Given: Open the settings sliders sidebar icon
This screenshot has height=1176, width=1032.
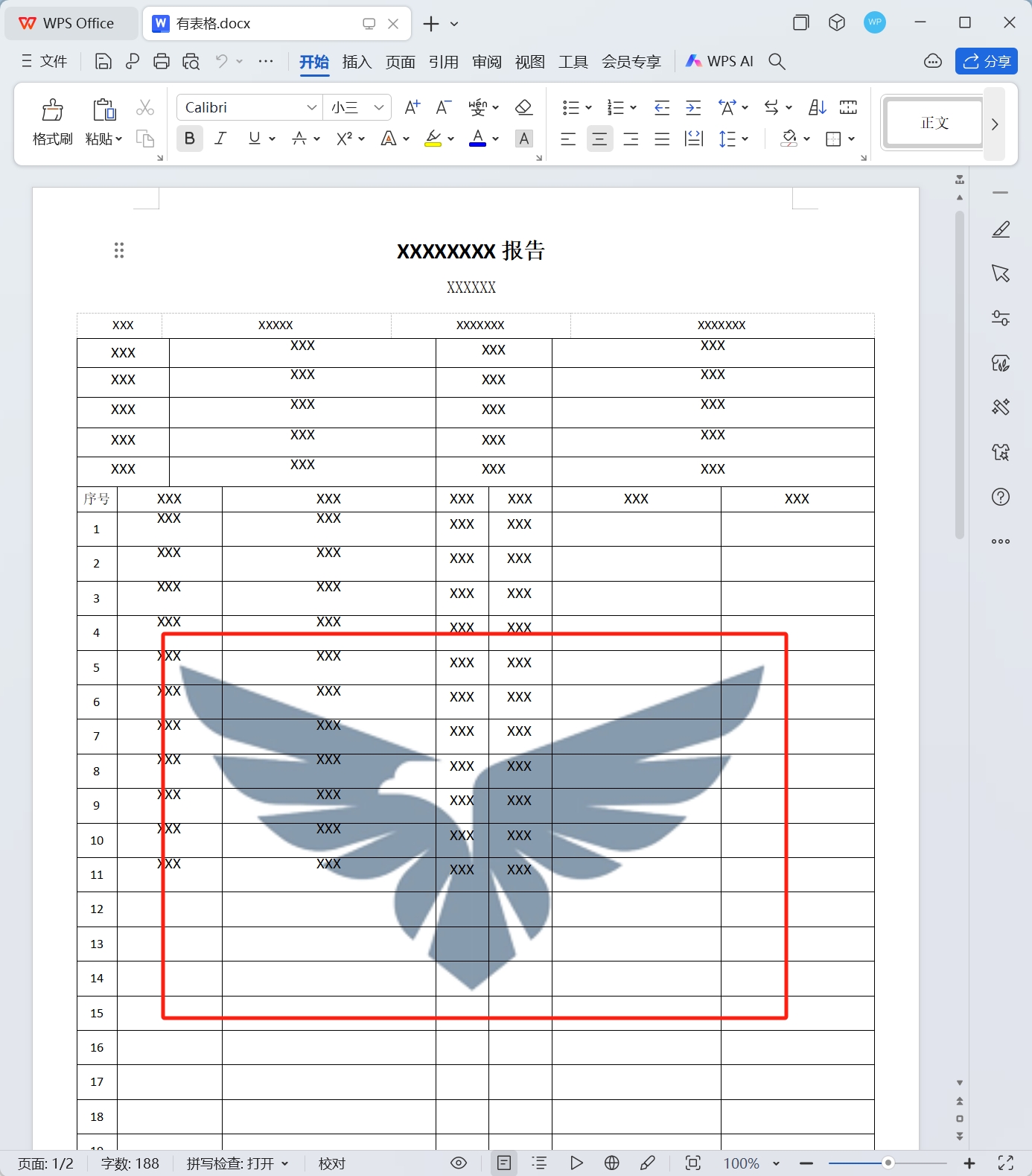Looking at the screenshot, I should 1001,318.
